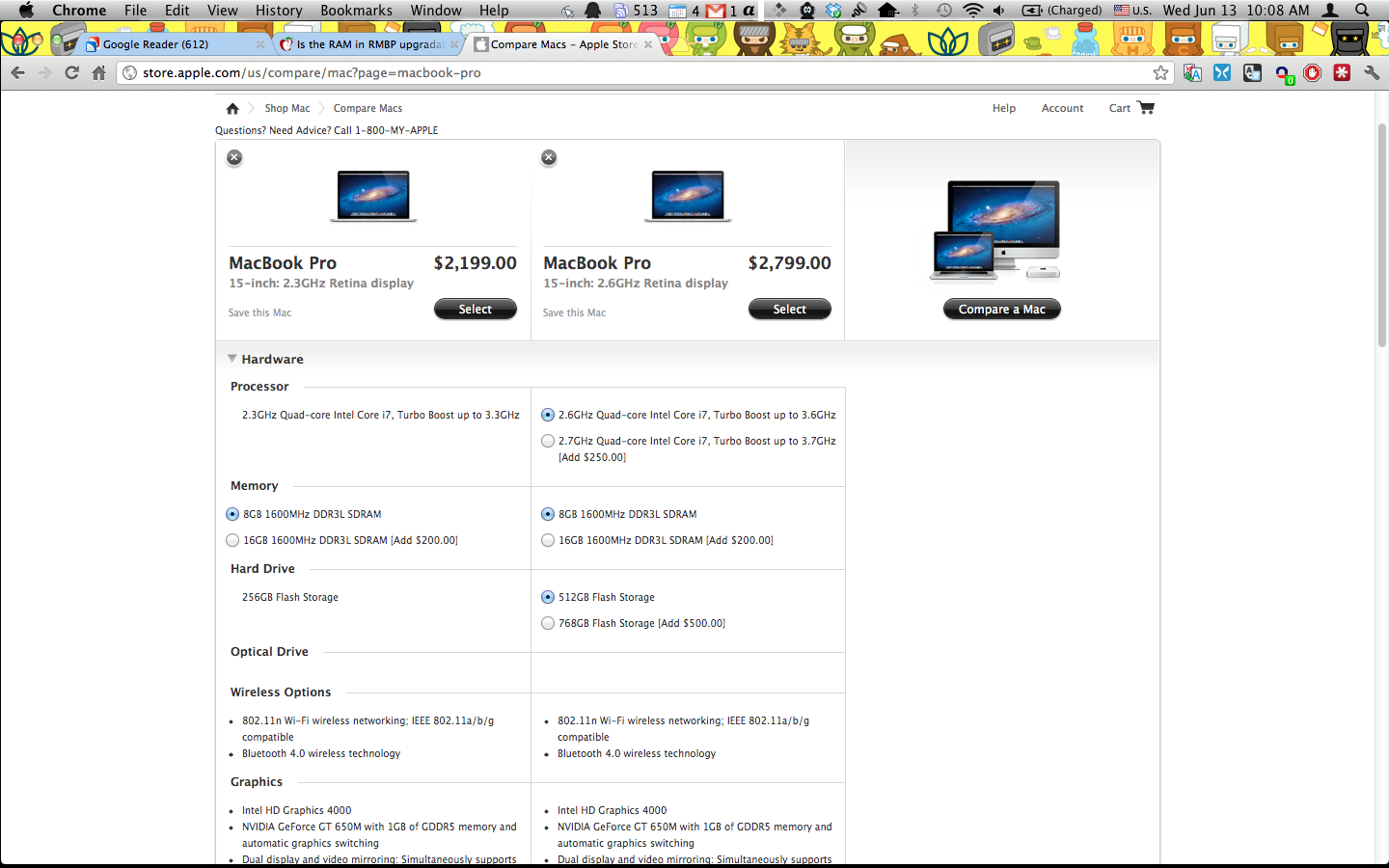1389x868 pixels.
Task: Click the Bluetooth menu bar icon
Action: (x=915, y=10)
